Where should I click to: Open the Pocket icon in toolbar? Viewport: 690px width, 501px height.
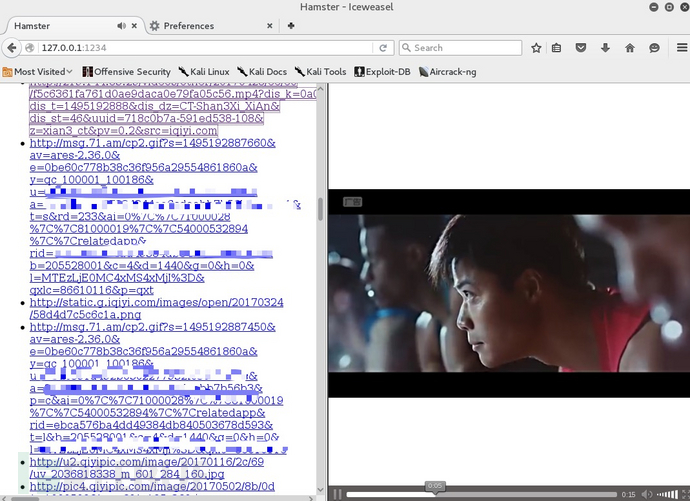(581, 48)
